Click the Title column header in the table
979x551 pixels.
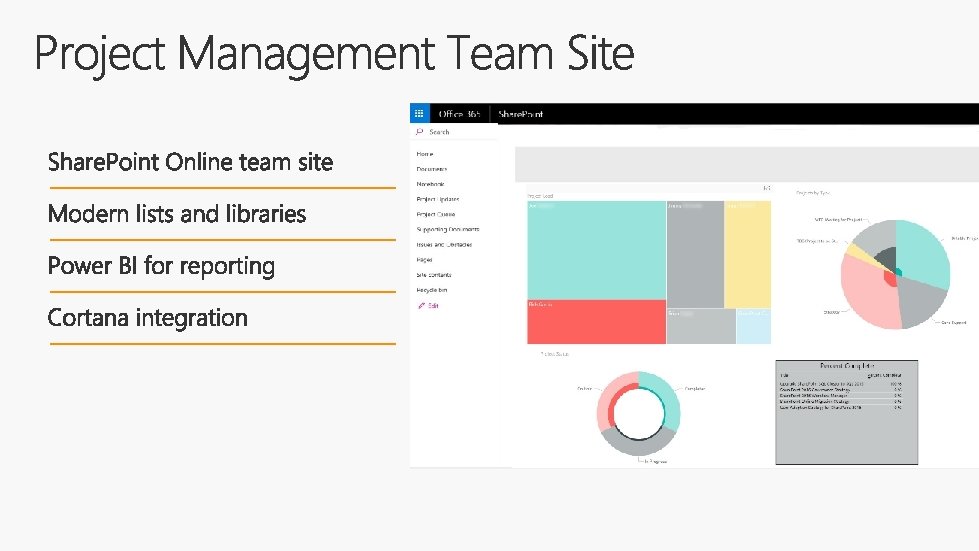pyautogui.click(x=784, y=376)
